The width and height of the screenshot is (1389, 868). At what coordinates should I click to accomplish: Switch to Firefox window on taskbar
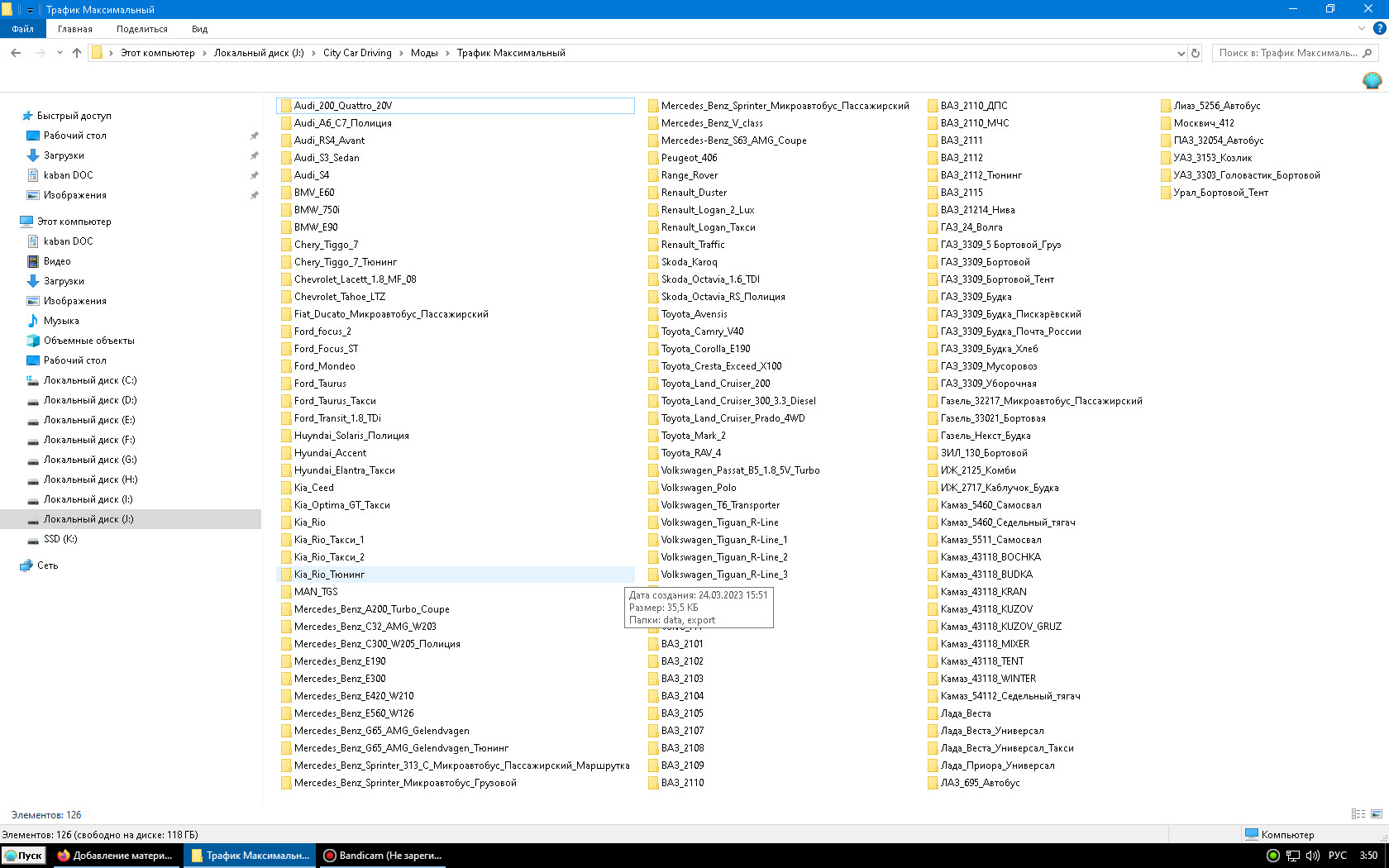pyautogui.click(x=116, y=856)
